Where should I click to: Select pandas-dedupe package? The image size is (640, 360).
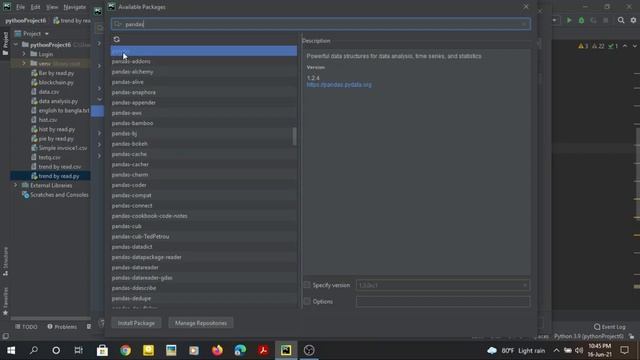(x=204, y=298)
